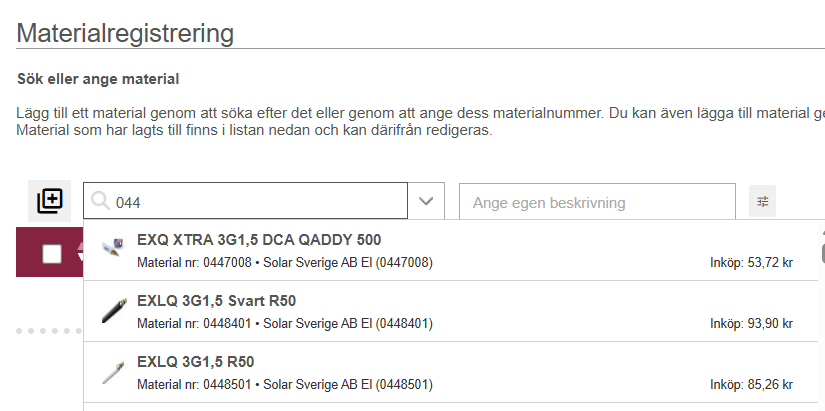Select EXQ XTRA 3G1,5 DCA QADDY 500
The height and width of the screenshot is (411, 825).
tap(259, 240)
